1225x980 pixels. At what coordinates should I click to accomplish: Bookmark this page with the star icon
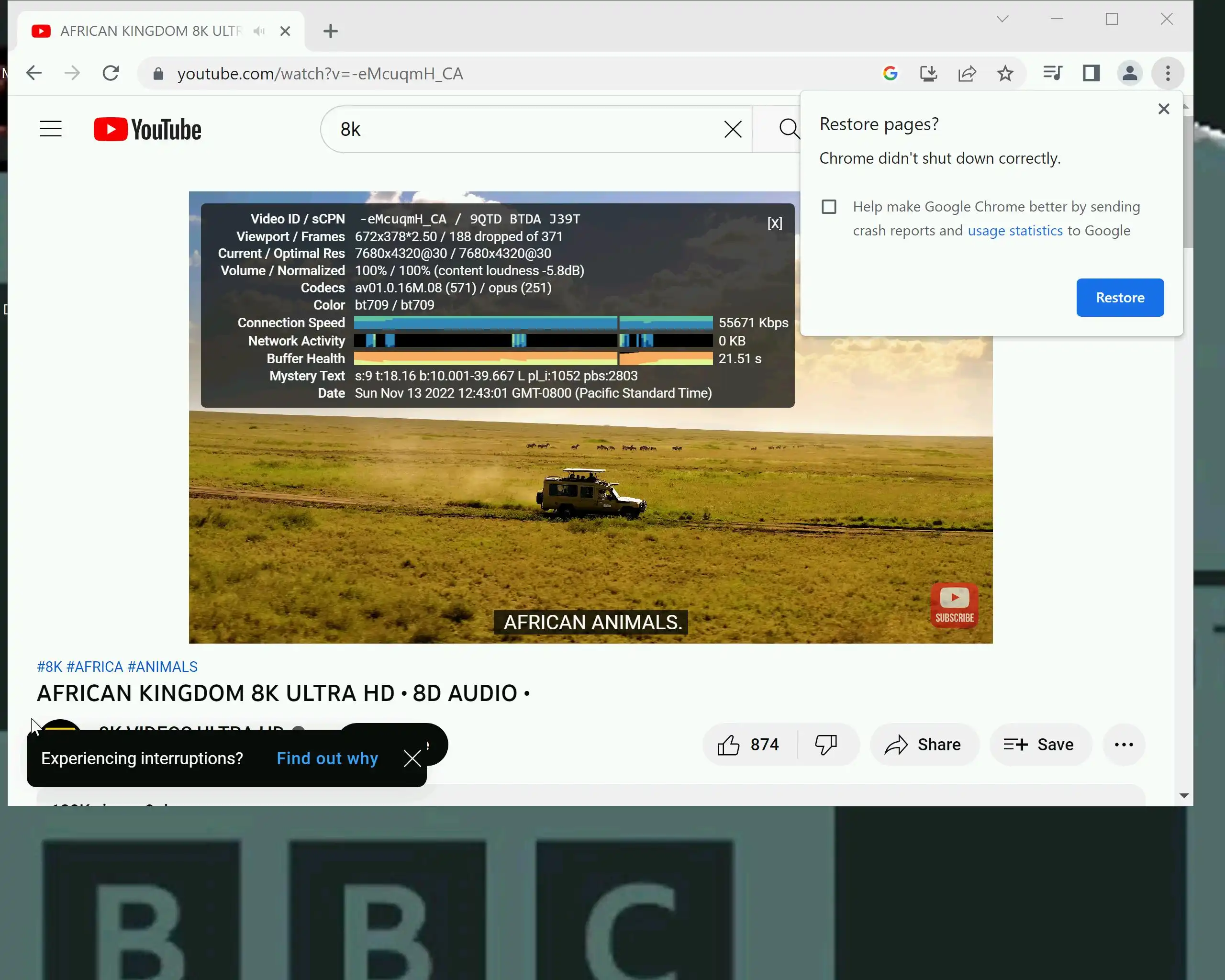pos(1005,73)
